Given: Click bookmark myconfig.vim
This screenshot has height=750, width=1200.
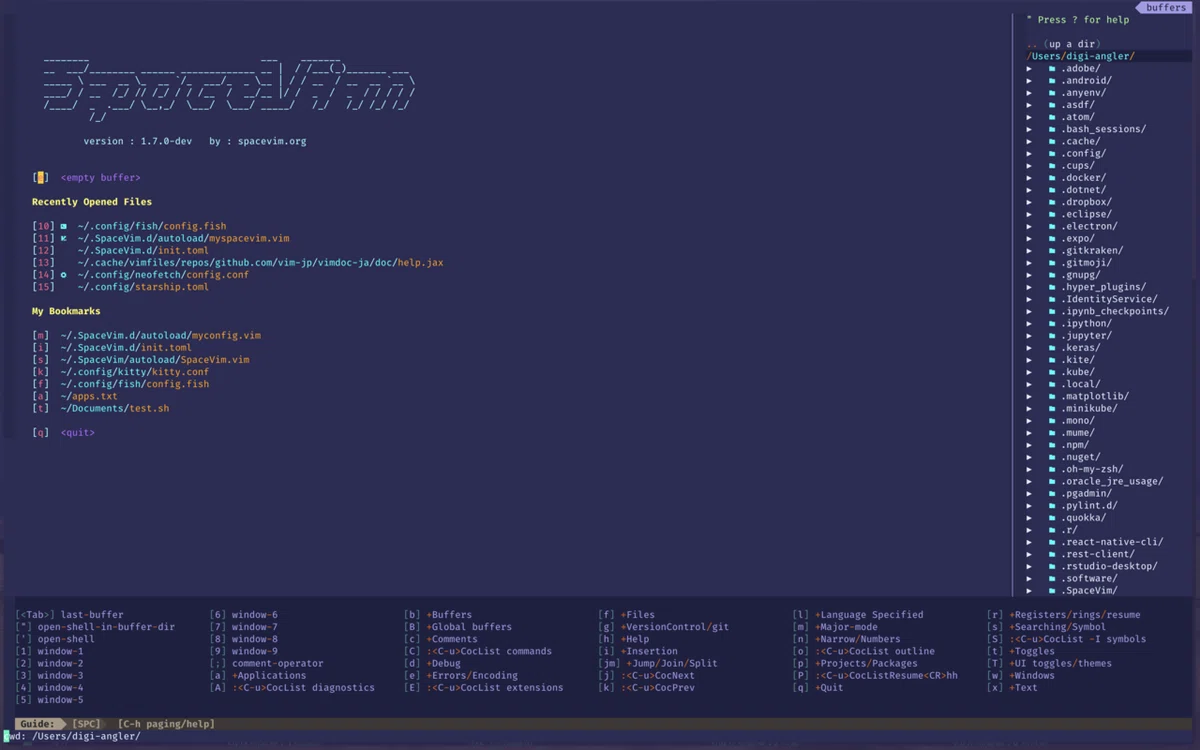Looking at the screenshot, I should pyautogui.click(x=160, y=335).
